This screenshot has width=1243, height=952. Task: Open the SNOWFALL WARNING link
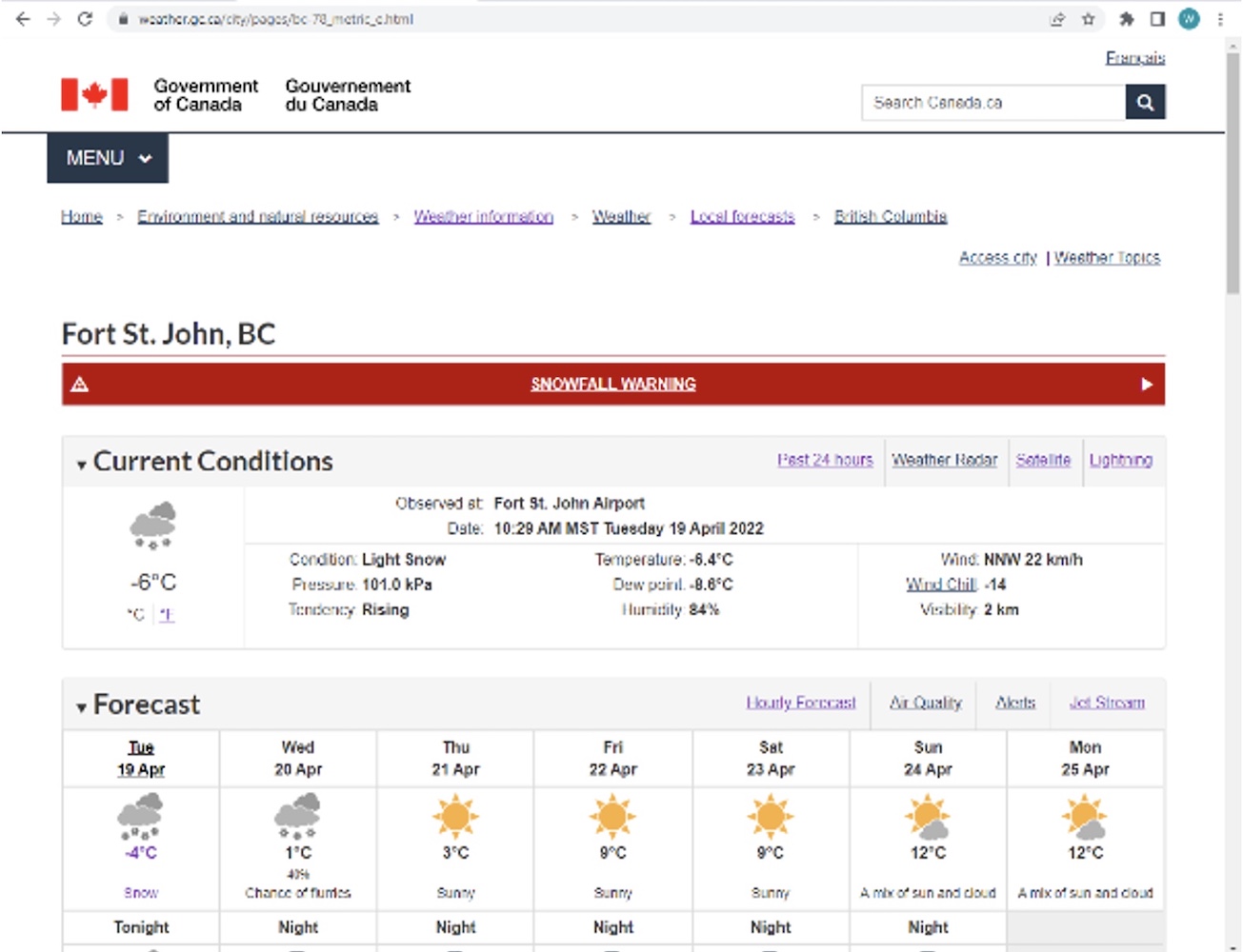tap(612, 385)
